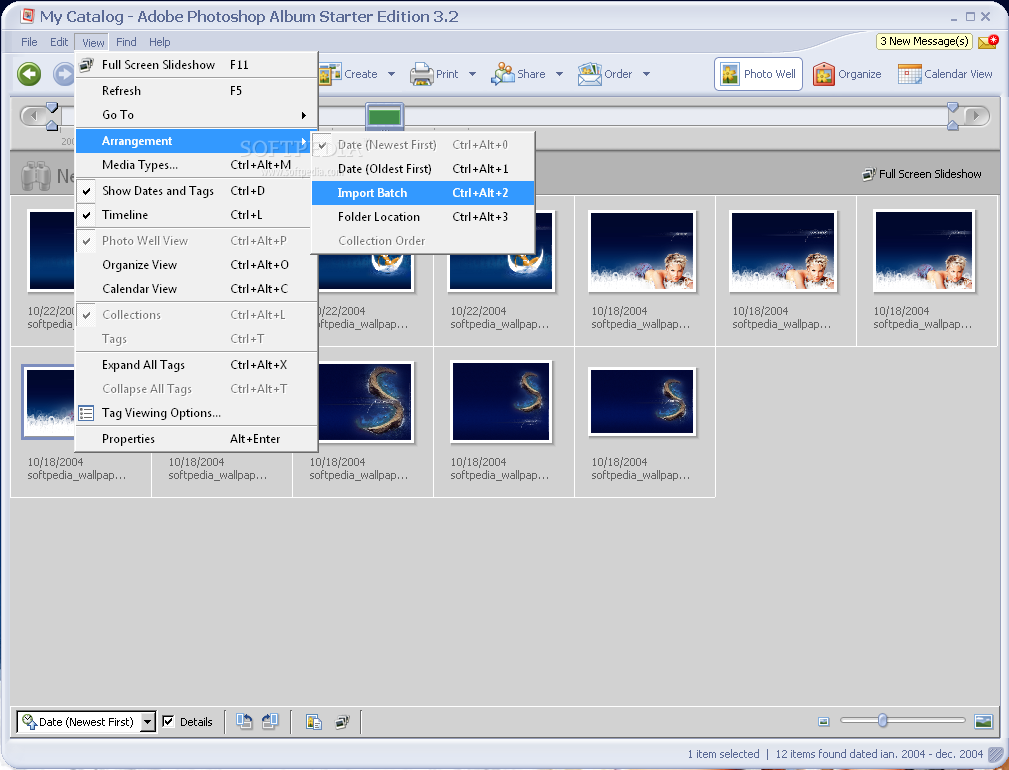Open Tag Viewing Options
The image size is (1009, 770).
(197, 413)
